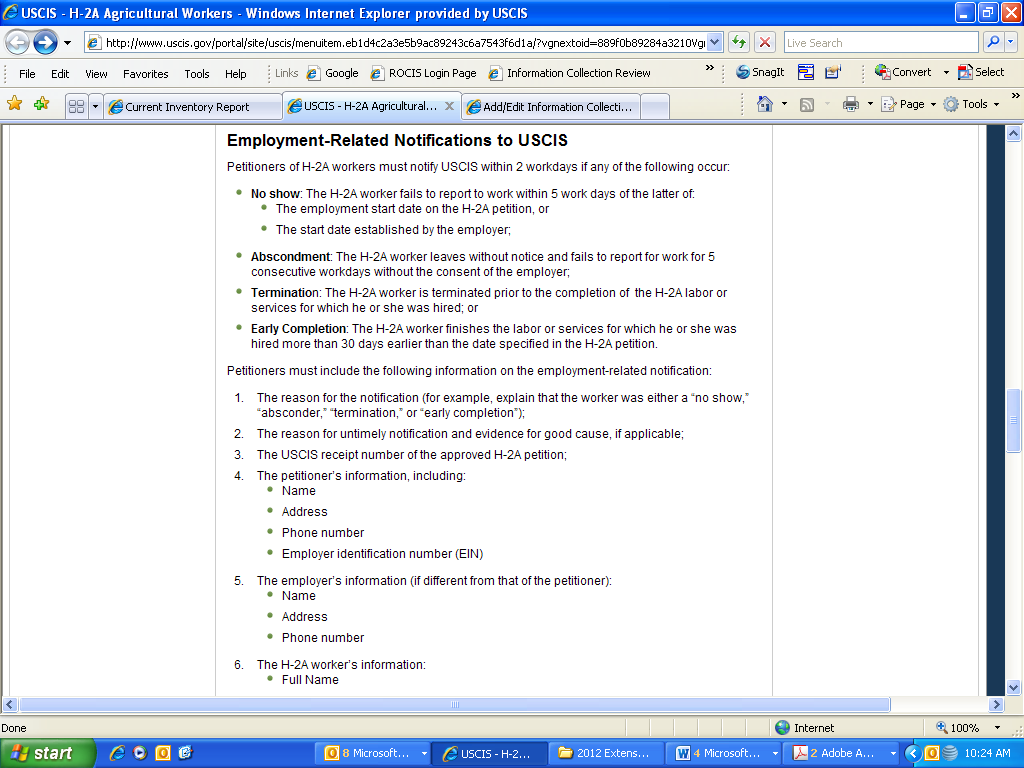Launch Windows Media Player from Quick Launch
The width and height of the screenshot is (1024, 768).
[140, 753]
